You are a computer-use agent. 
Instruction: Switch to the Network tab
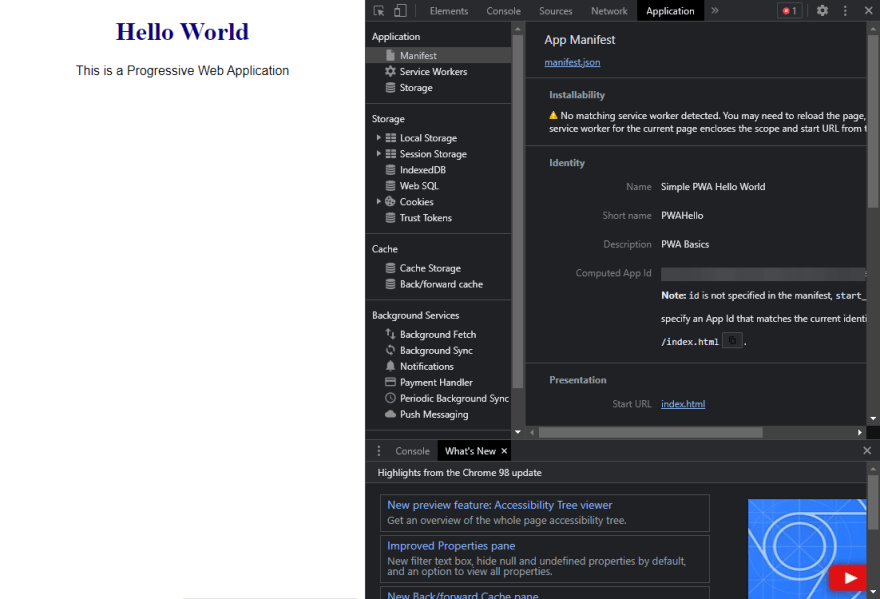pos(609,11)
